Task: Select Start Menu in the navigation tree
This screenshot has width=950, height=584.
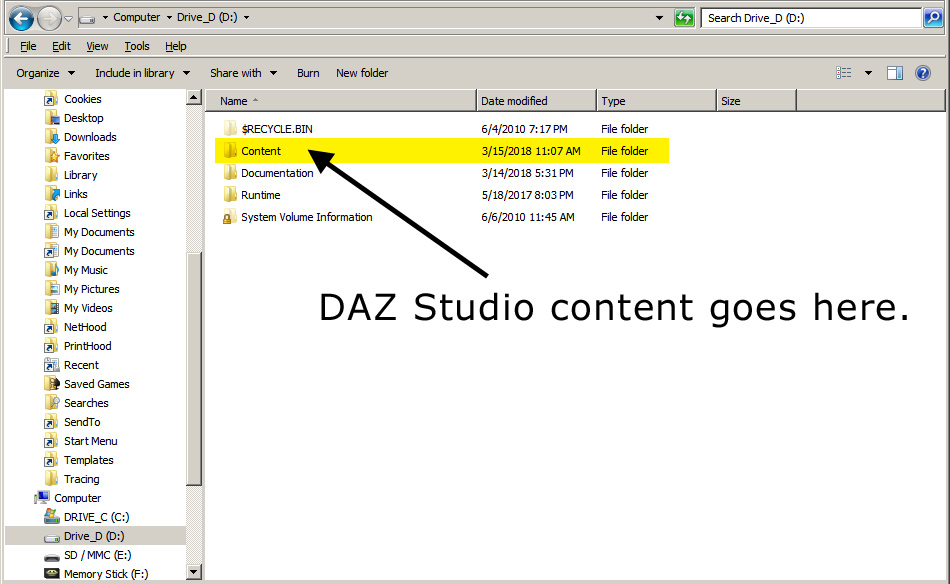Action: pyautogui.click(x=90, y=441)
